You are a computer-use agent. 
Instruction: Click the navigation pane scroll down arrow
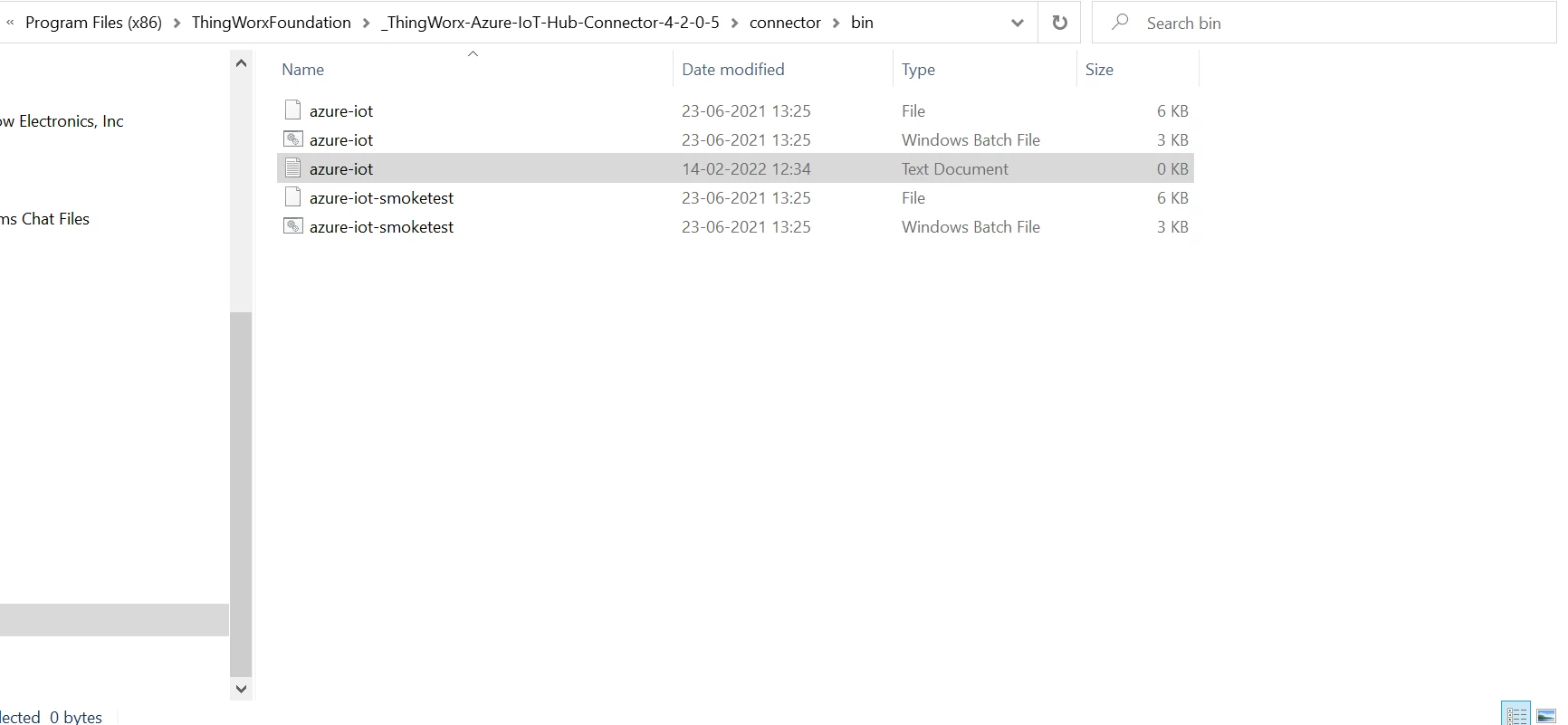pos(241,689)
